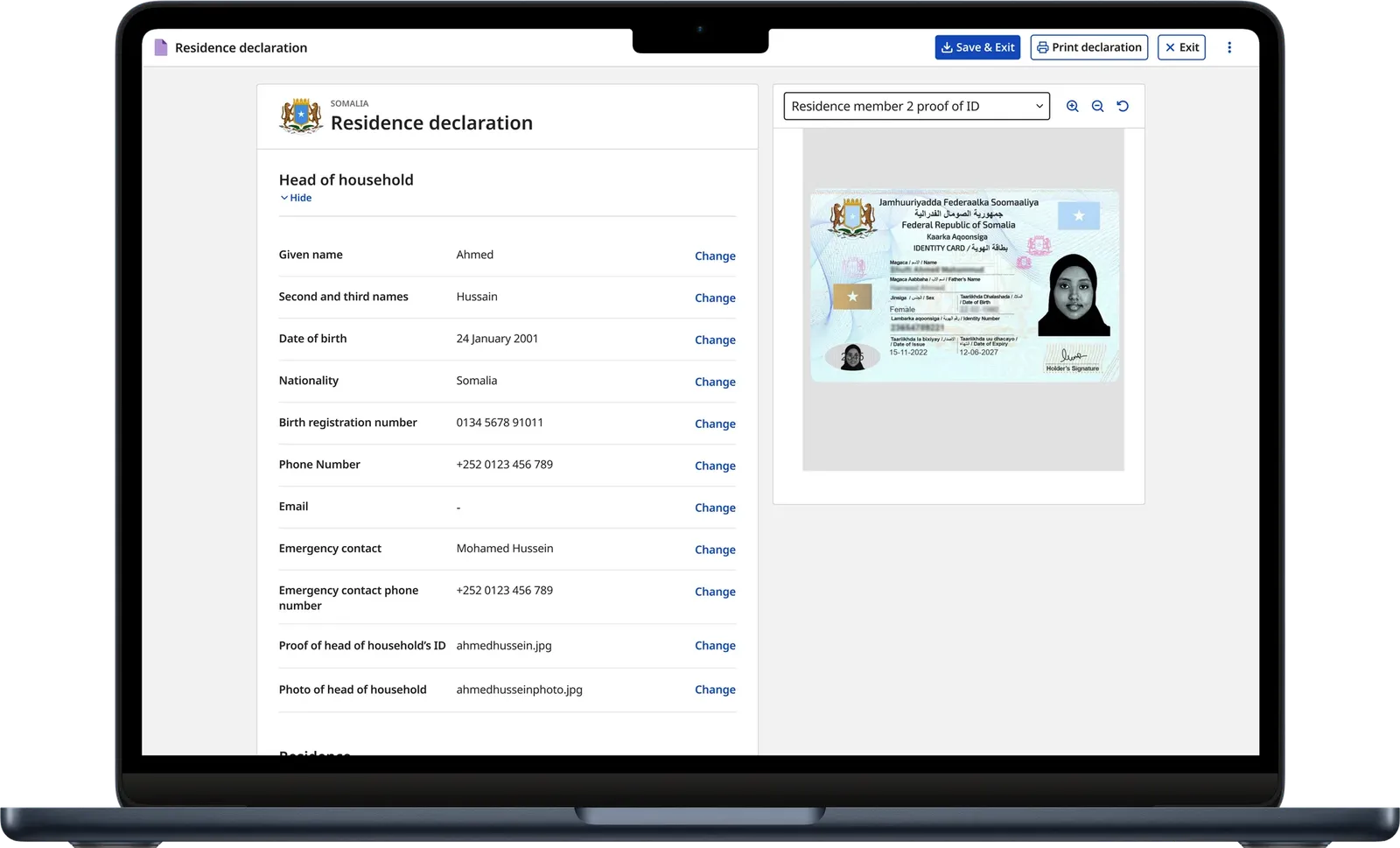
Task: Open the three-dot more options menu
Action: 1229,47
